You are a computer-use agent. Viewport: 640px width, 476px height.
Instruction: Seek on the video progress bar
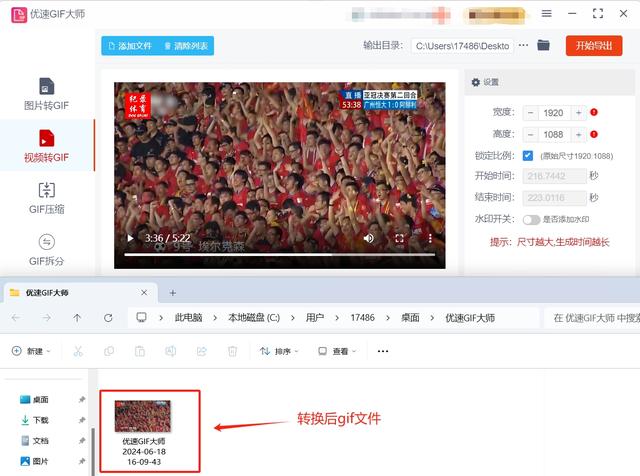[280, 254]
